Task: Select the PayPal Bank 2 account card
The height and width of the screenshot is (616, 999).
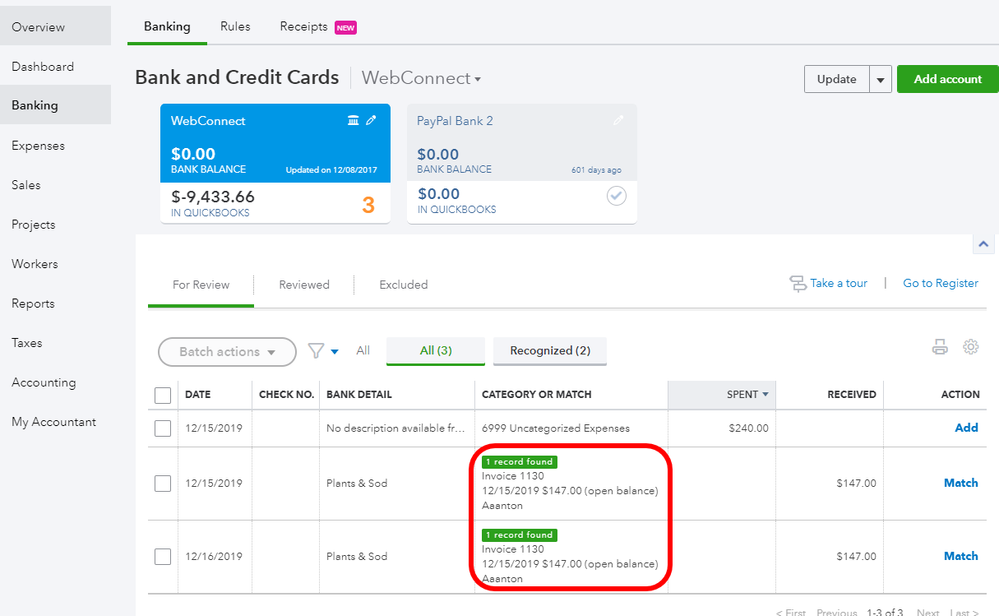Action: 522,163
